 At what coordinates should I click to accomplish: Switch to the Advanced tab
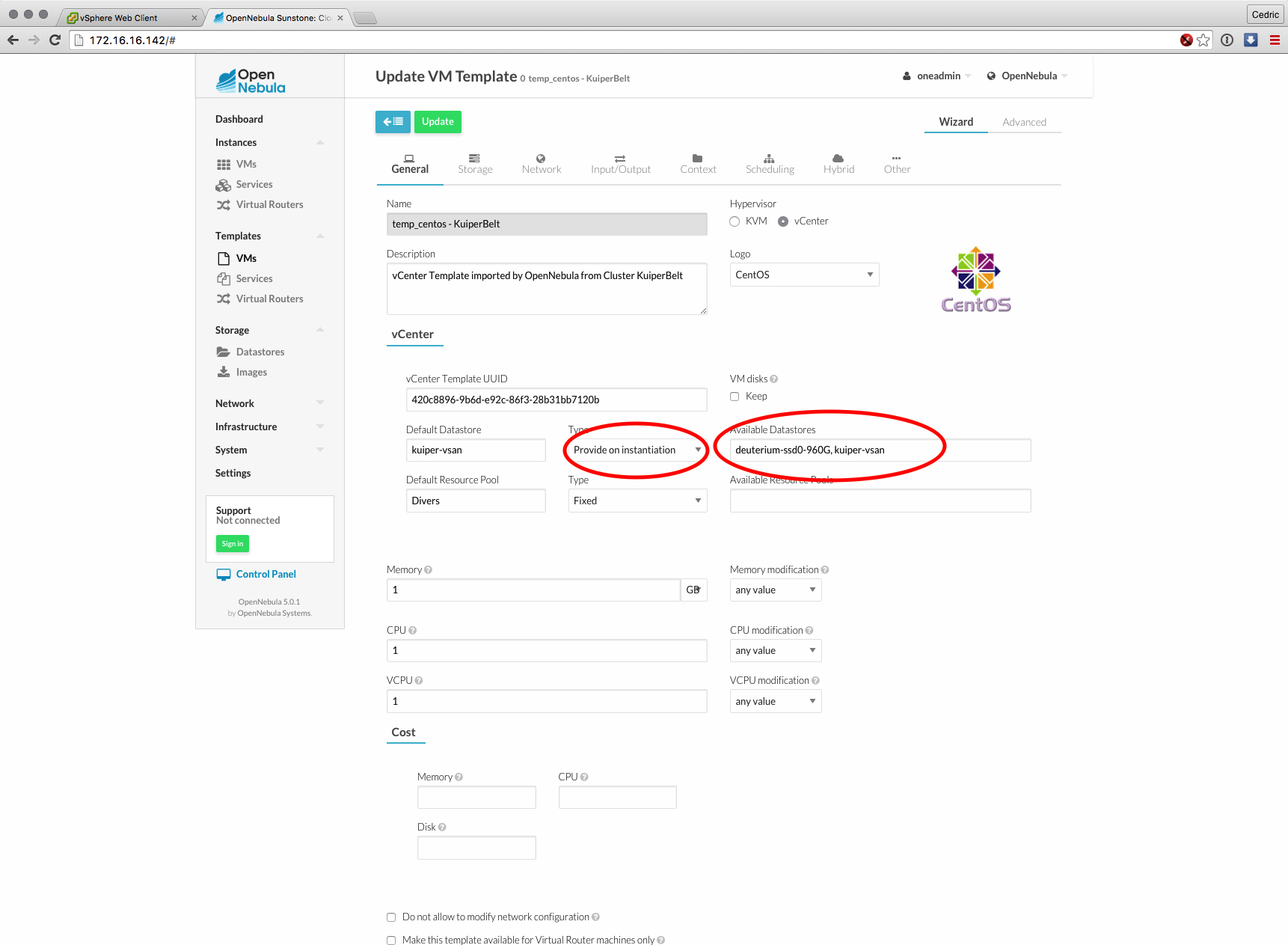click(x=1024, y=122)
